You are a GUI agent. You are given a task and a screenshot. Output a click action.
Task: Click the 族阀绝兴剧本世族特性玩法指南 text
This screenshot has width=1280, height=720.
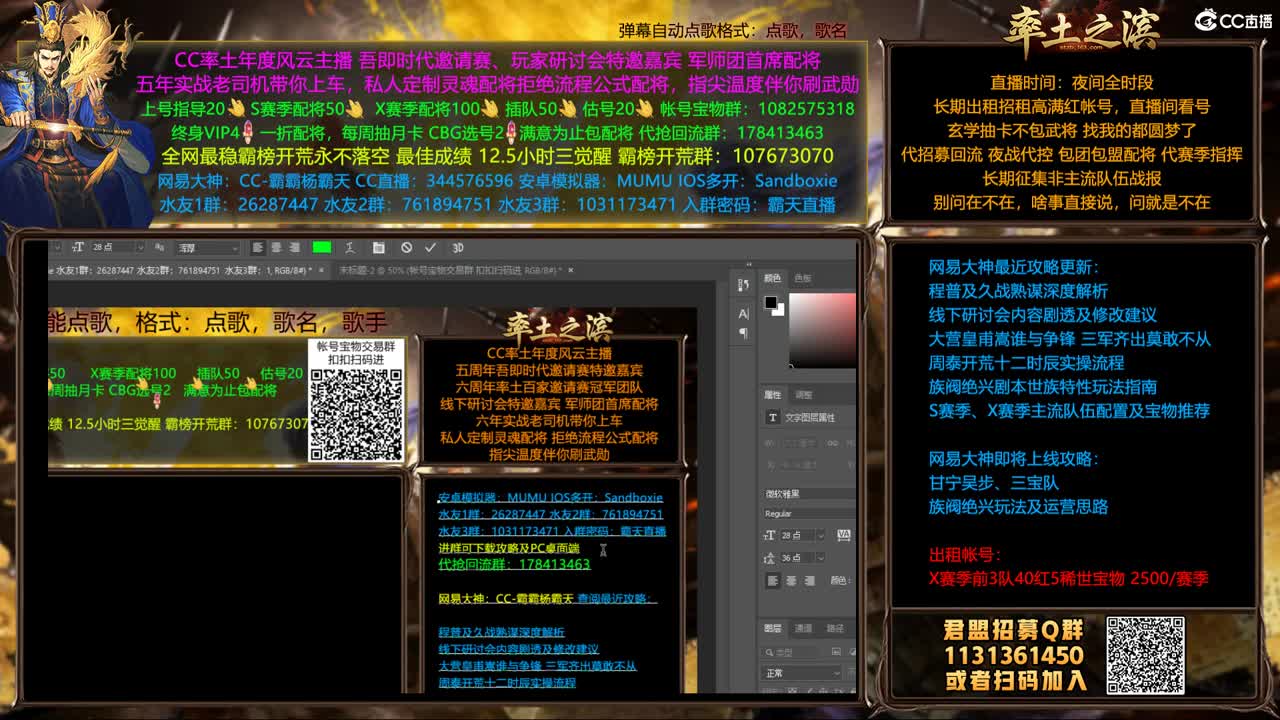[1043, 387]
